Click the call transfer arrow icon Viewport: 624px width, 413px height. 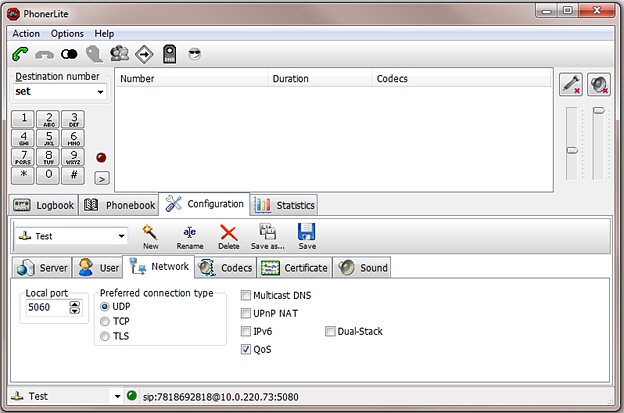coord(144,54)
